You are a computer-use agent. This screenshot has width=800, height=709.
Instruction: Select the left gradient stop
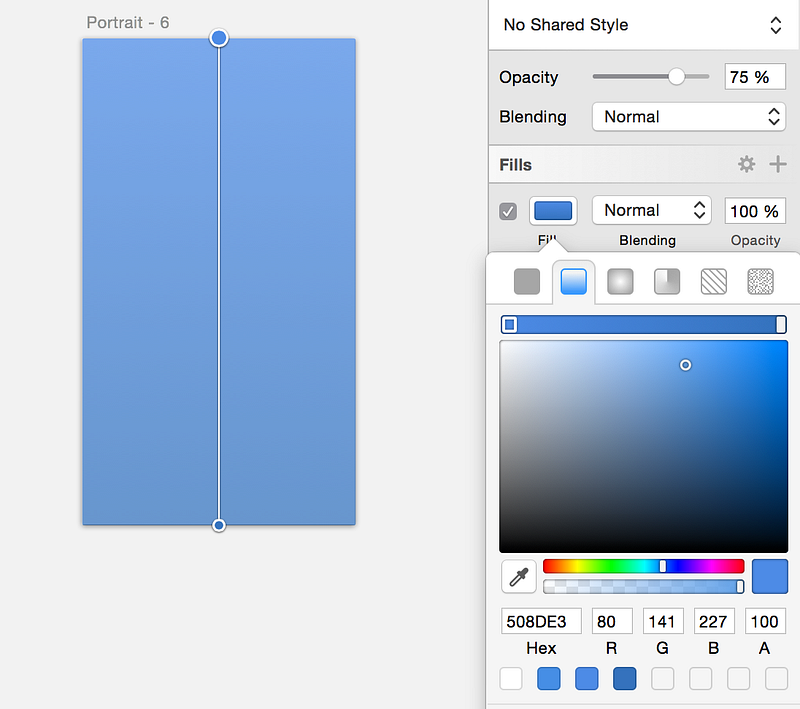click(509, 324)
